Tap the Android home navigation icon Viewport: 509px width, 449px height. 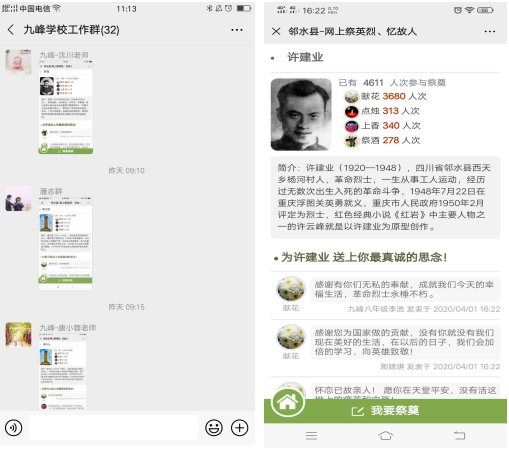tap(385, 435)
